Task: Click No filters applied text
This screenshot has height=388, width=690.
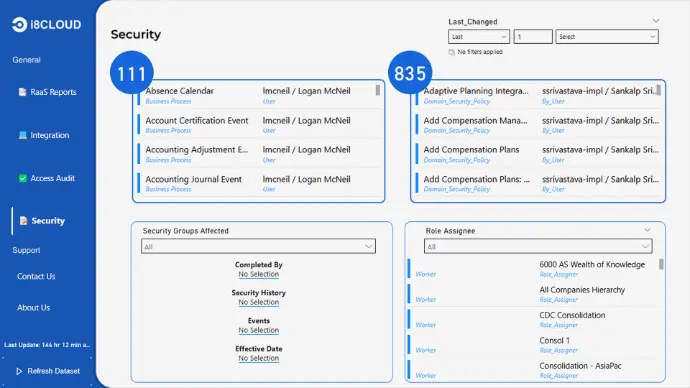Action: coord(480,52)
